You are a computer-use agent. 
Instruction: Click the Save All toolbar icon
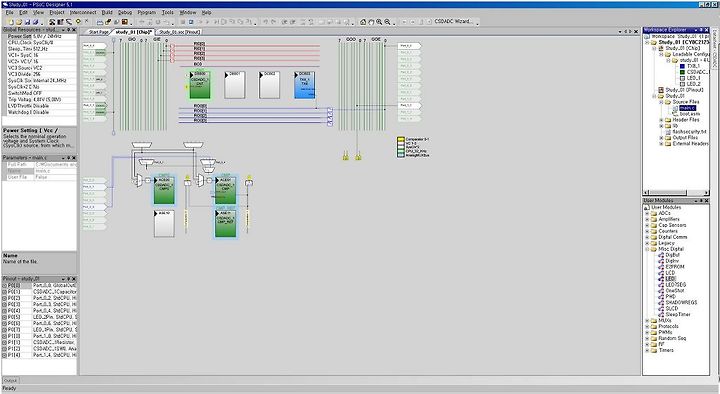point(35,22)
